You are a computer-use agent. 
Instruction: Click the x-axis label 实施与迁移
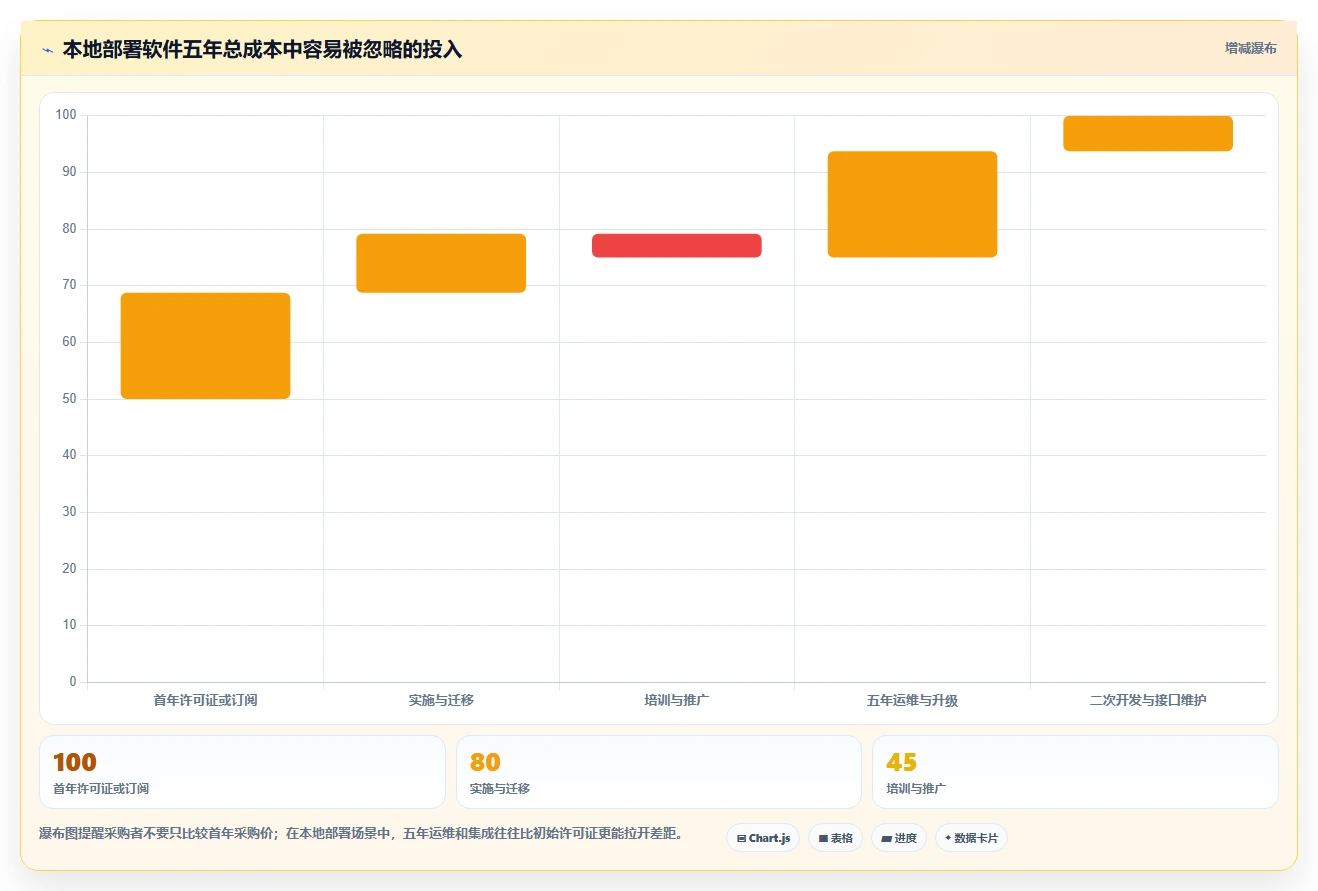pyautogui.click(x=441, y=701)
